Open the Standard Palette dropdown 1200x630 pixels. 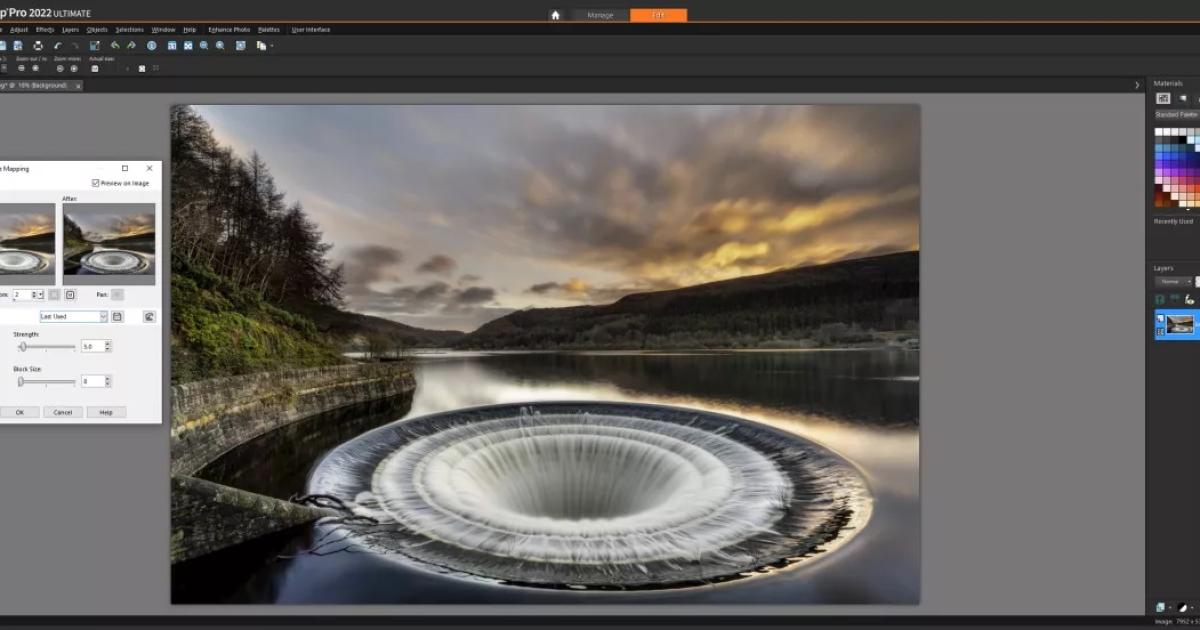pyautogui.click(x=1177, y=115)
